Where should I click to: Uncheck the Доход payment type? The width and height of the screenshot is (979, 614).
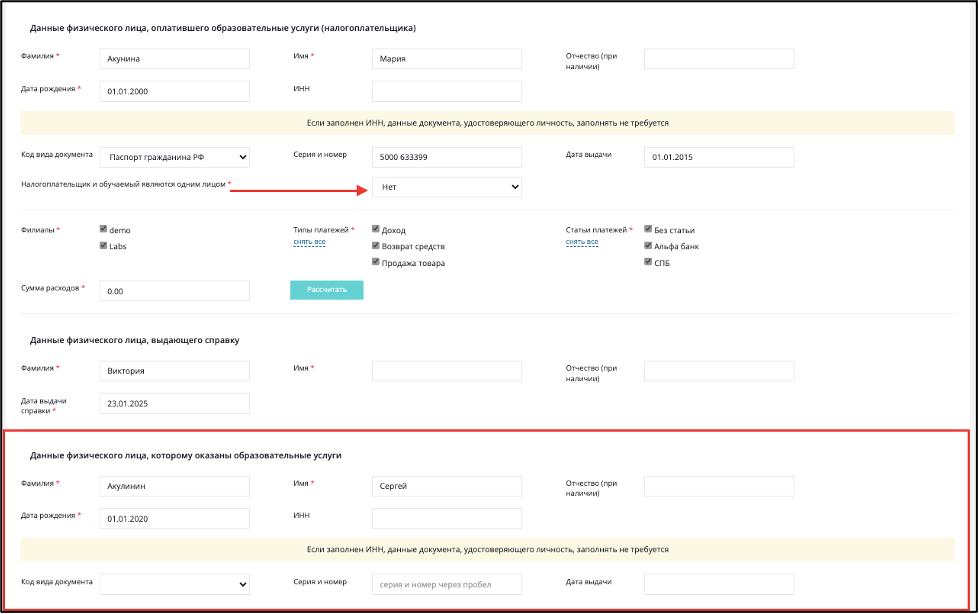click(x=375, y=229)
